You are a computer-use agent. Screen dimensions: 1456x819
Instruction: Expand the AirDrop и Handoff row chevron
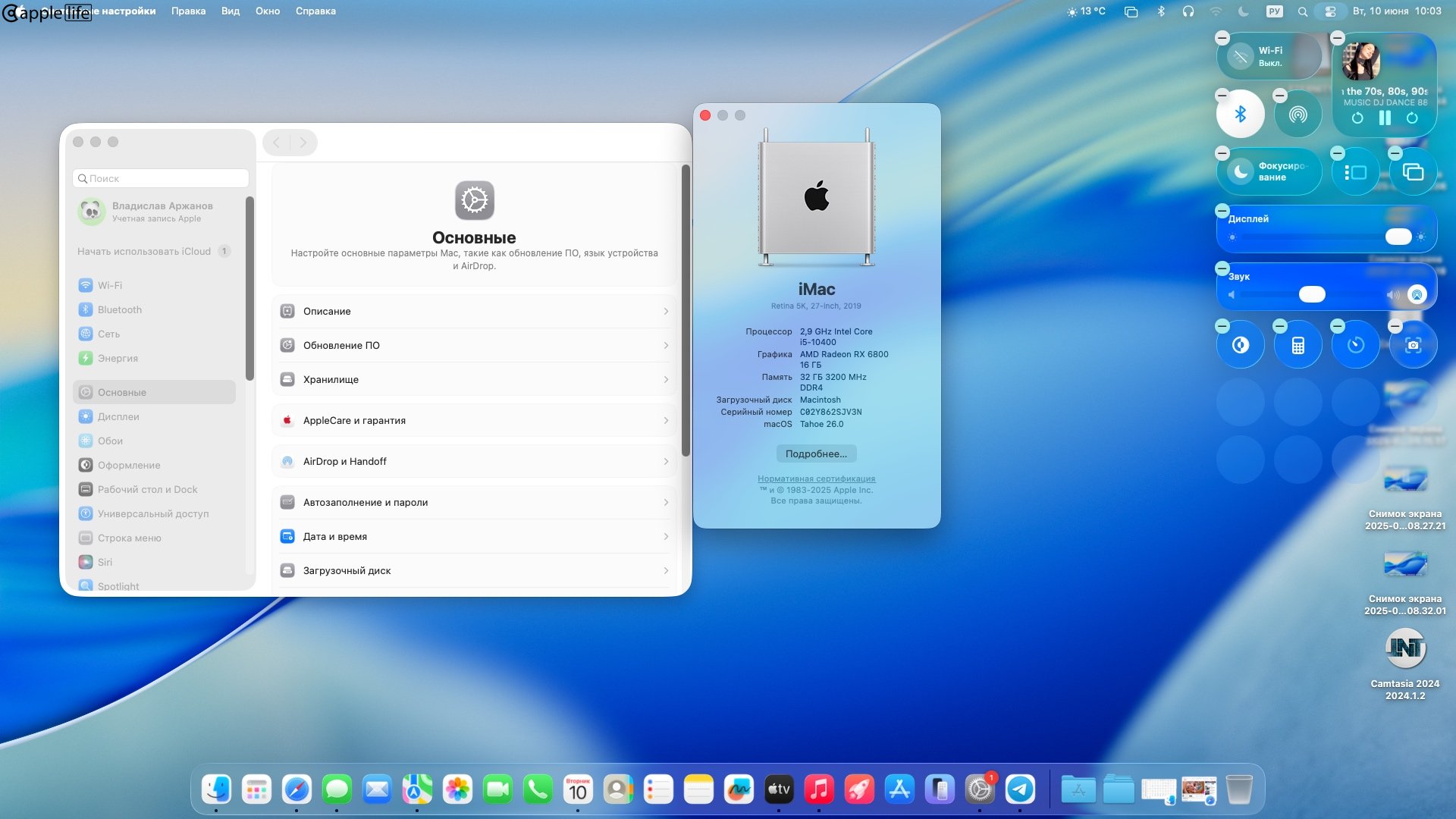pyautogui.click(x=666, y=462)
